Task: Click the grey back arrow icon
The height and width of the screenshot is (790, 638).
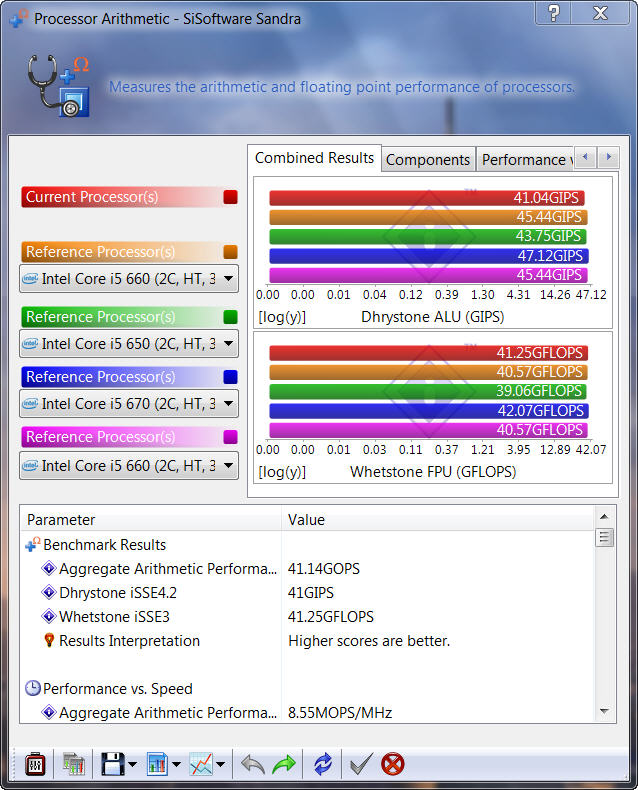Action: point(253,764)
